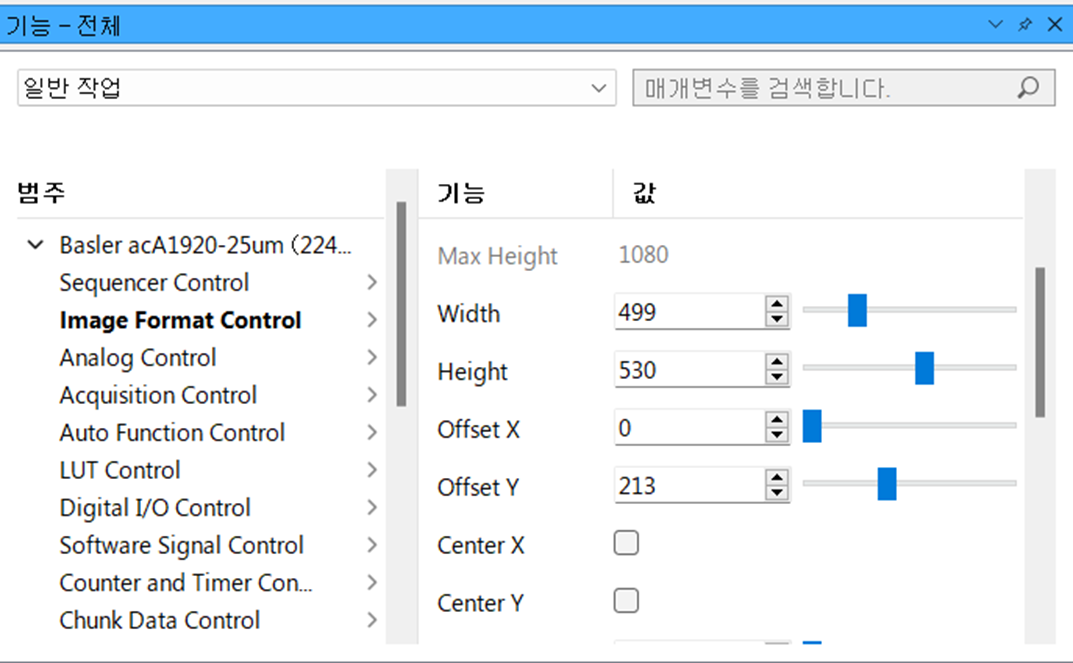Decrease Offset X with down spinner arrow

point(776,436)
